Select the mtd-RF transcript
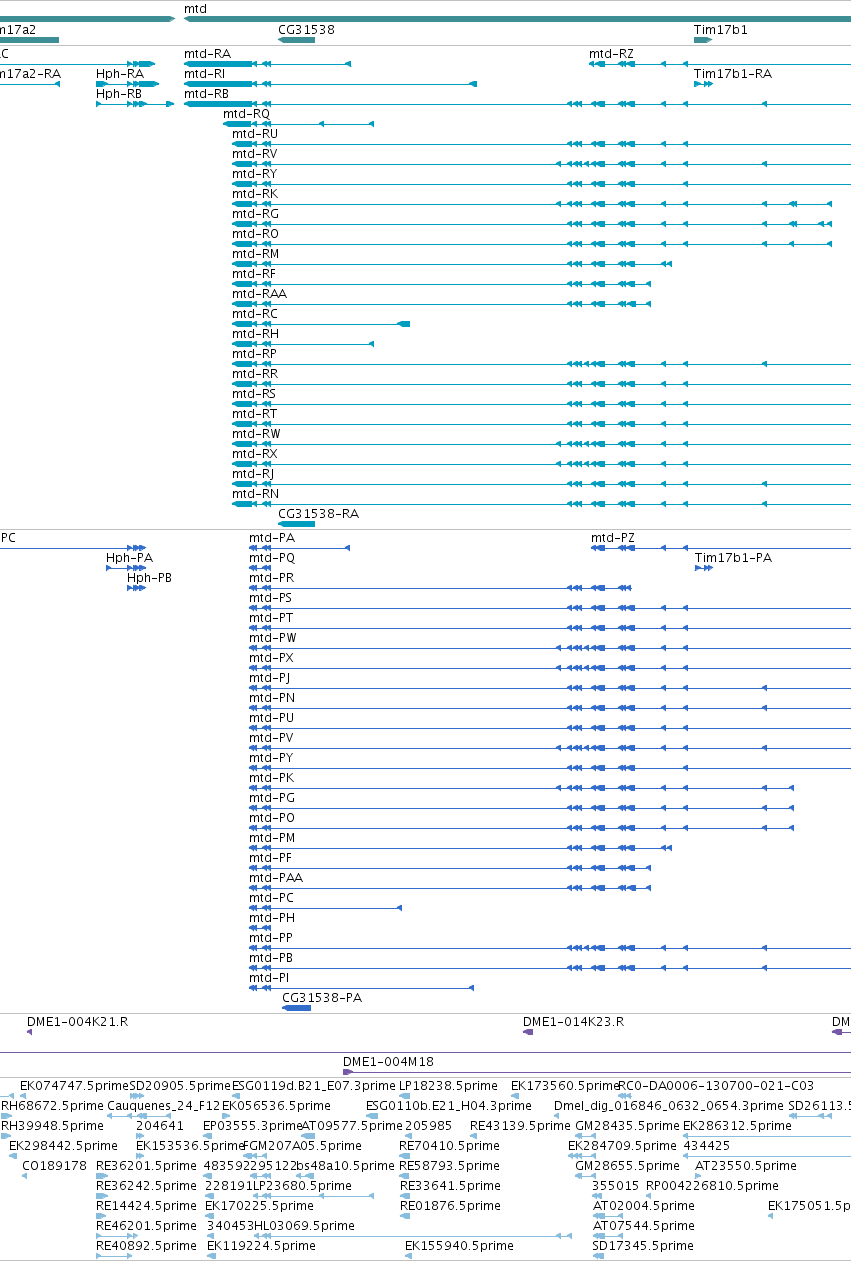Viewport: 851px width, 1261px height. 254,273
